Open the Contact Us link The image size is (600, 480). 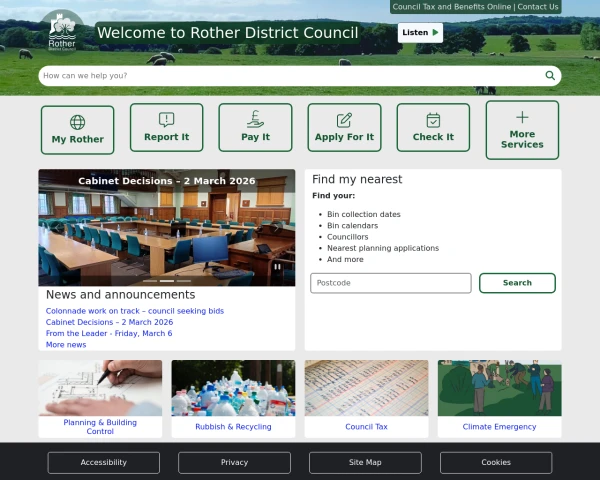tap(538, 7)
